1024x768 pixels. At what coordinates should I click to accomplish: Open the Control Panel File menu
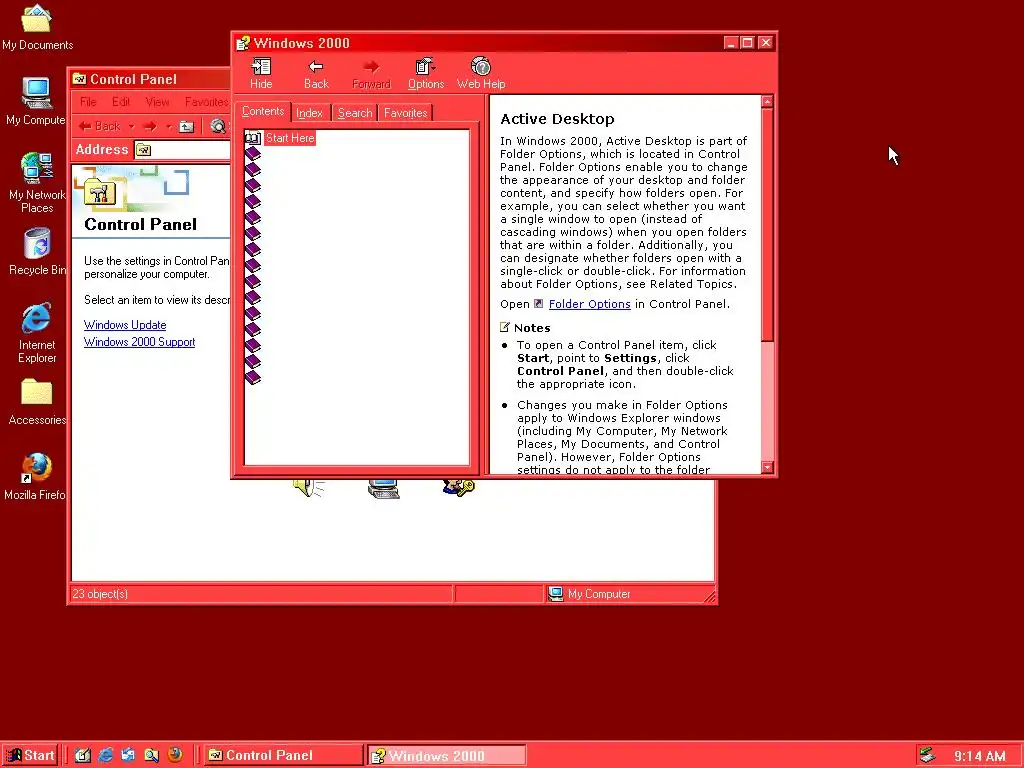[88, 102]
